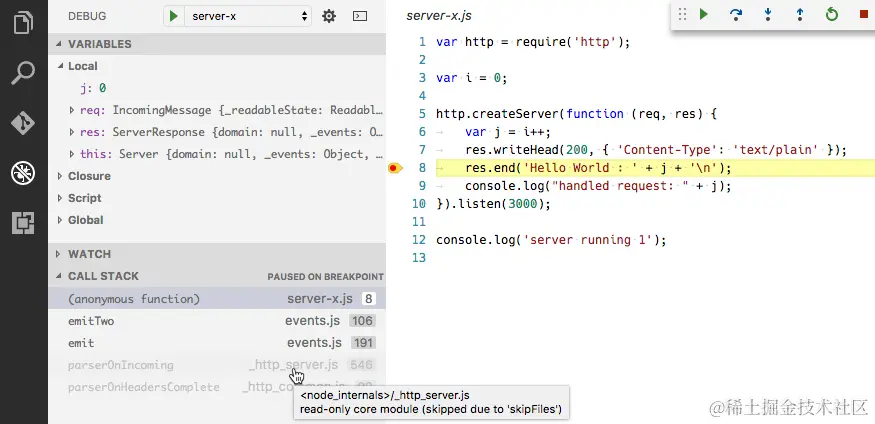The image size is (875, 424).
Task: Click the DEBUG panel title
Action: pos(87,16)
